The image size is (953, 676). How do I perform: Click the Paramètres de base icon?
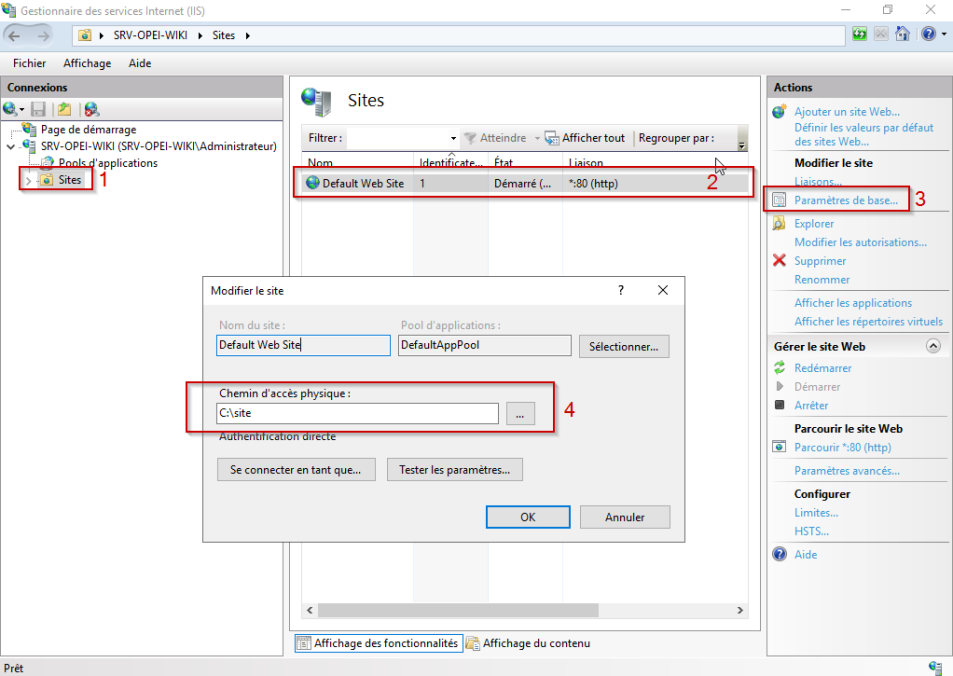pos(779,199)
